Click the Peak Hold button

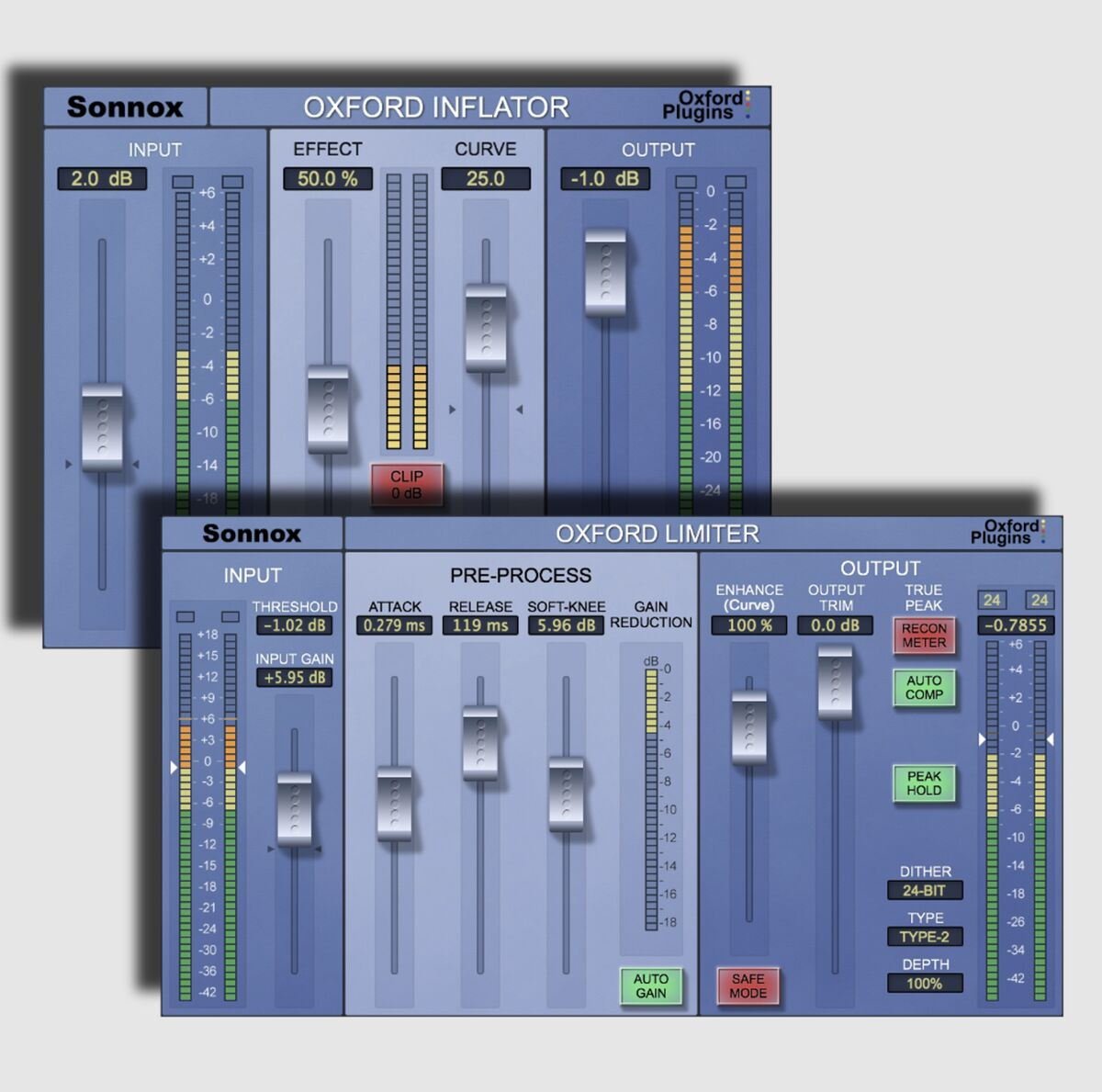coord(924,783)
